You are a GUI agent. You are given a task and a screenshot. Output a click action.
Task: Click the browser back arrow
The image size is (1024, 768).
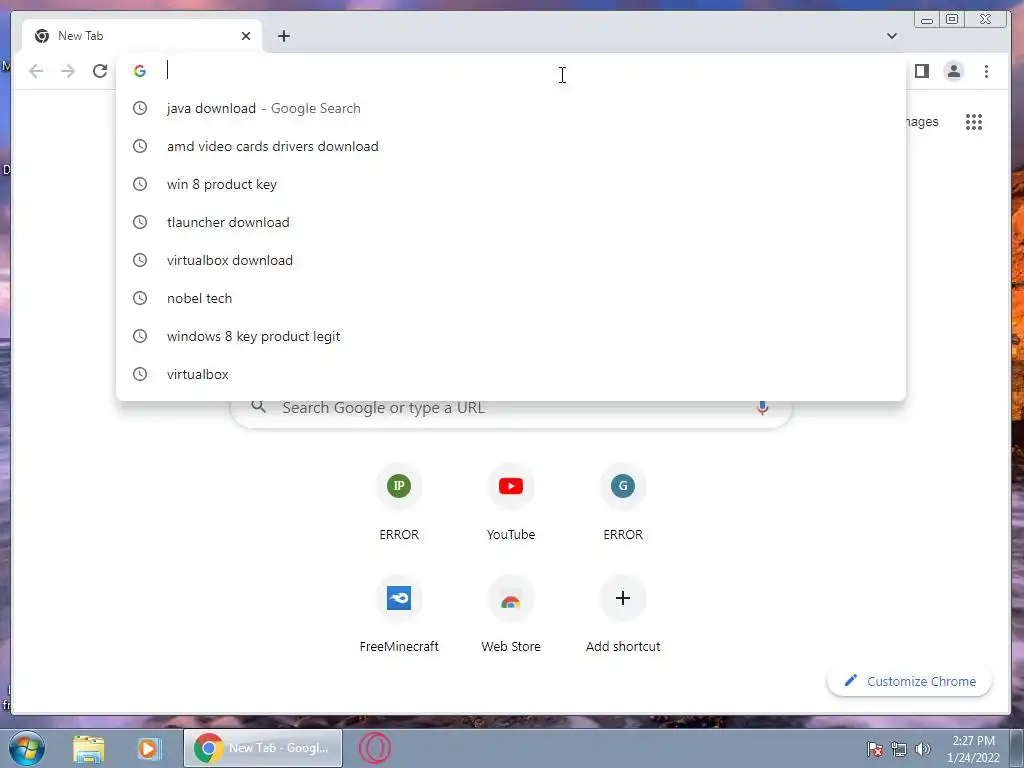tap(36, 71)
